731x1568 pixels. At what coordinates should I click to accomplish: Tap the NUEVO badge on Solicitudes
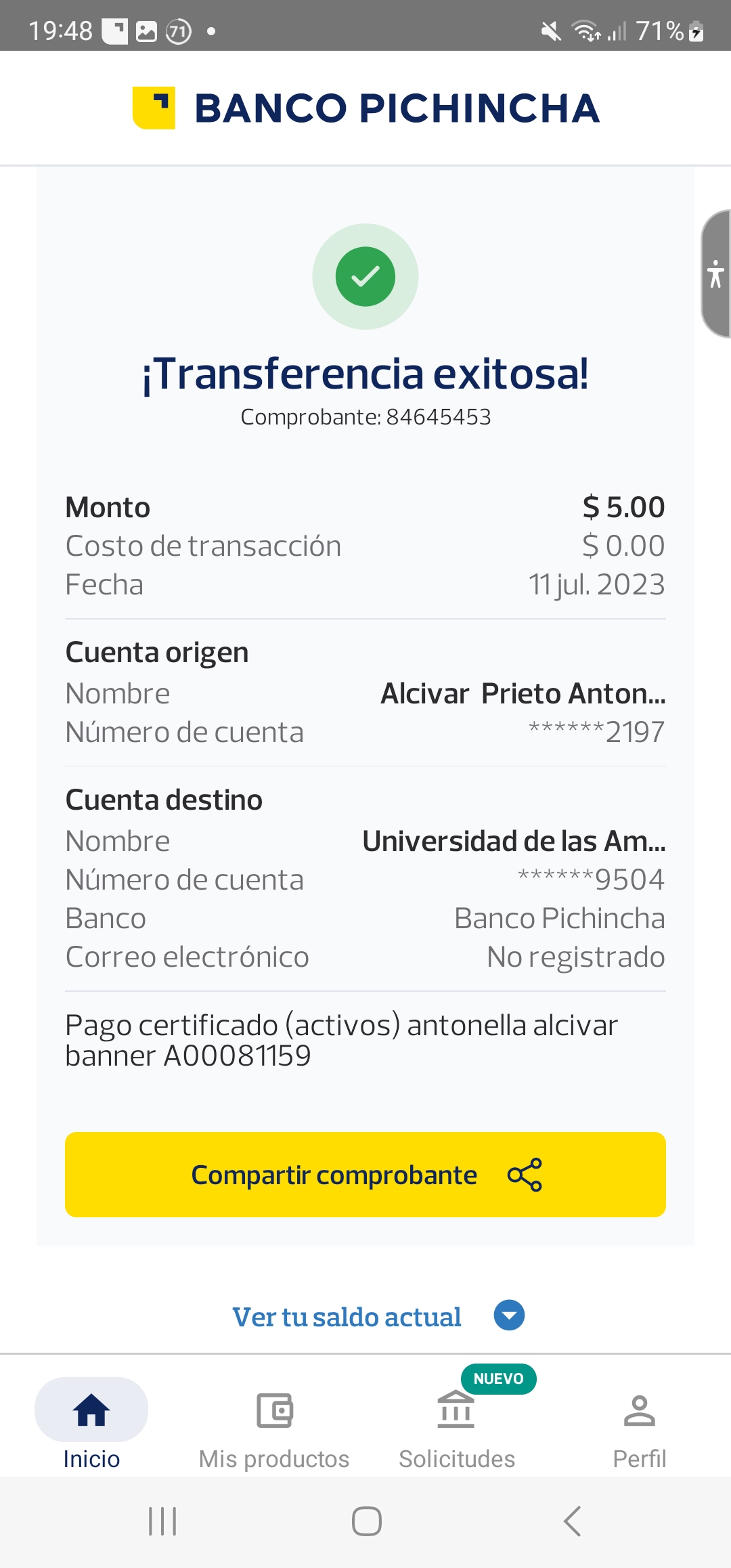tap(498, 1378)
